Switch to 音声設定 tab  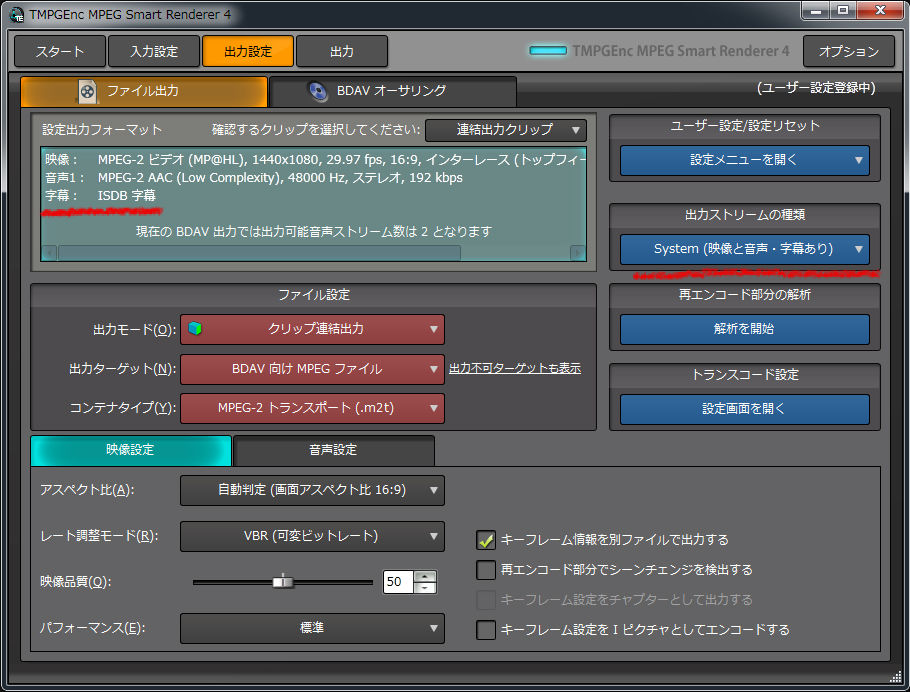coord(334,450)
